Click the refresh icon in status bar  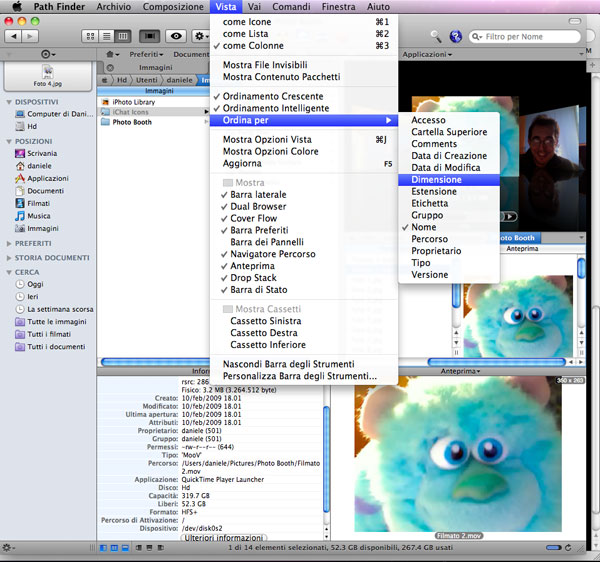[x=568, y=548]
